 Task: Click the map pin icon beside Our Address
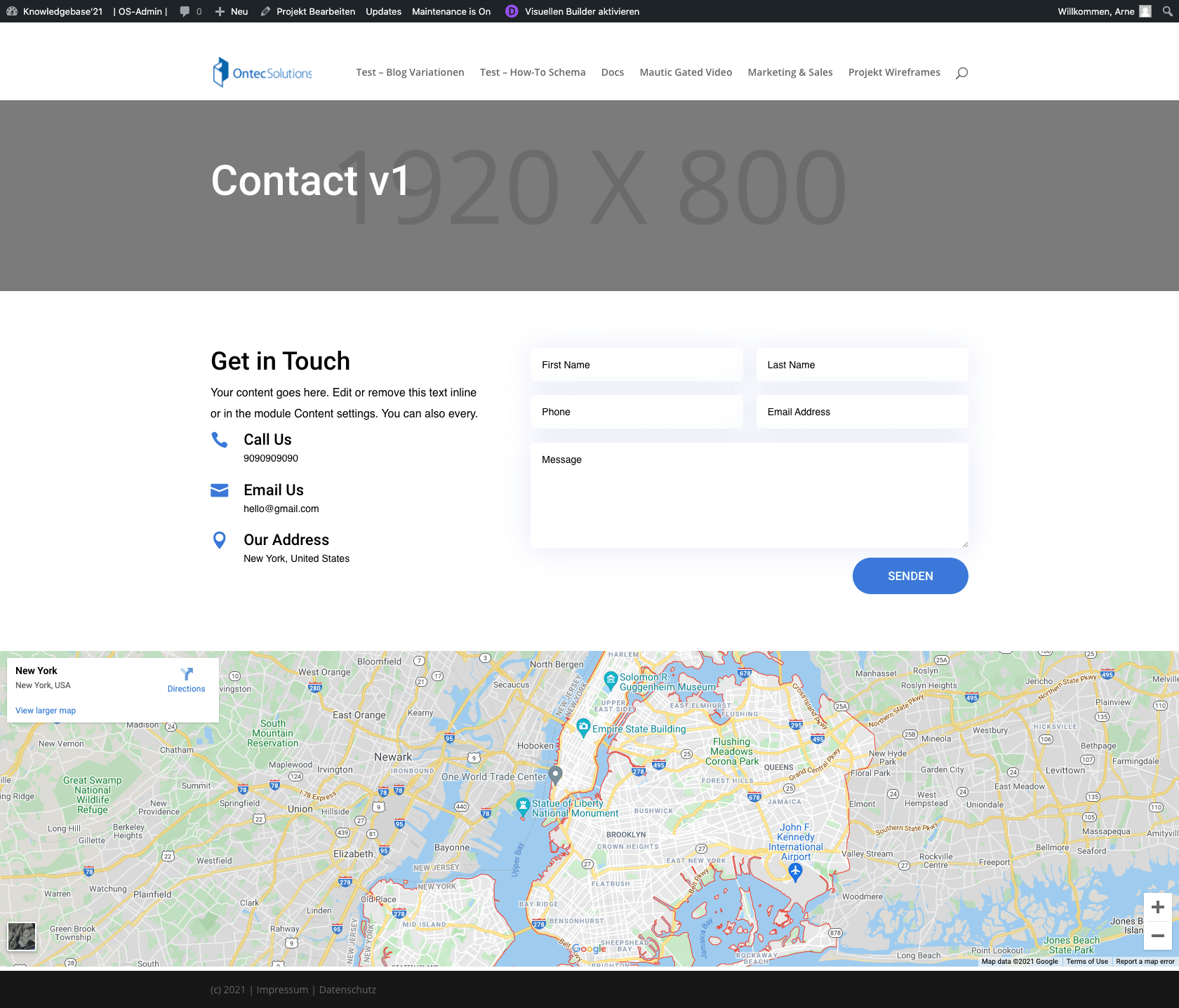click(219, 540)
